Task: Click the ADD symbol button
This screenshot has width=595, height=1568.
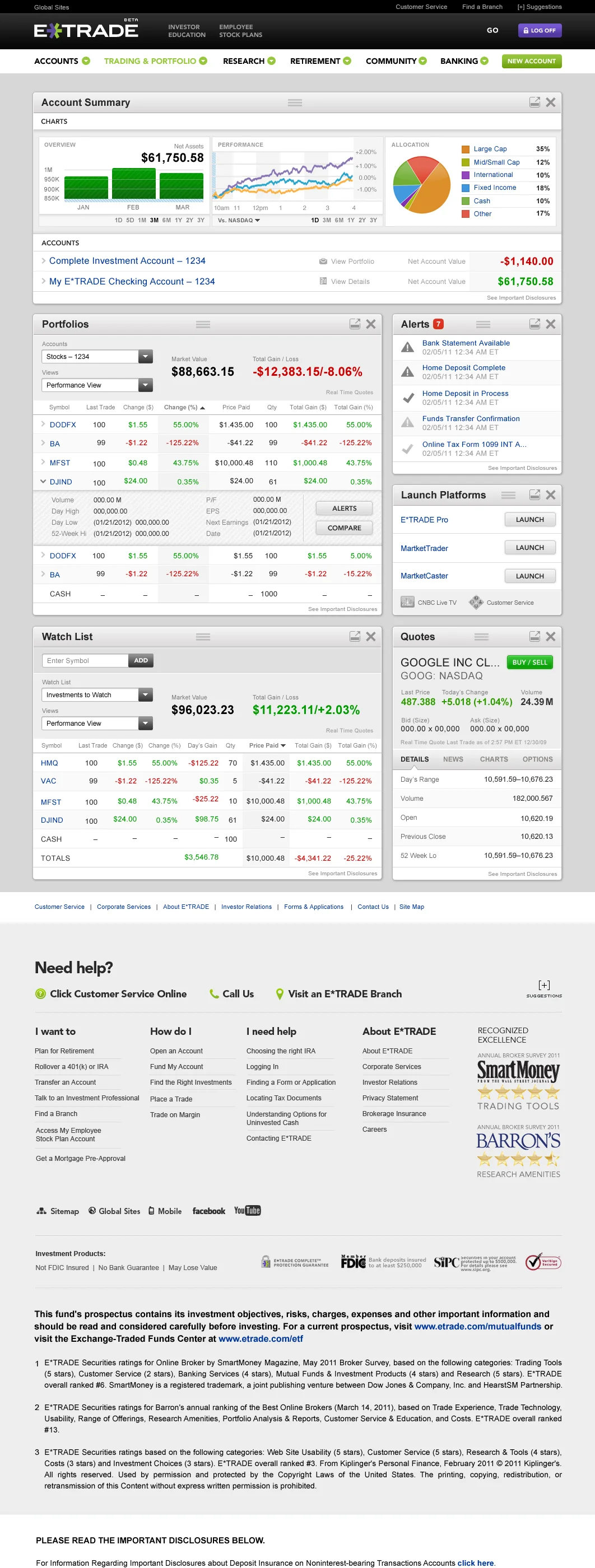Action: (141, 660)
